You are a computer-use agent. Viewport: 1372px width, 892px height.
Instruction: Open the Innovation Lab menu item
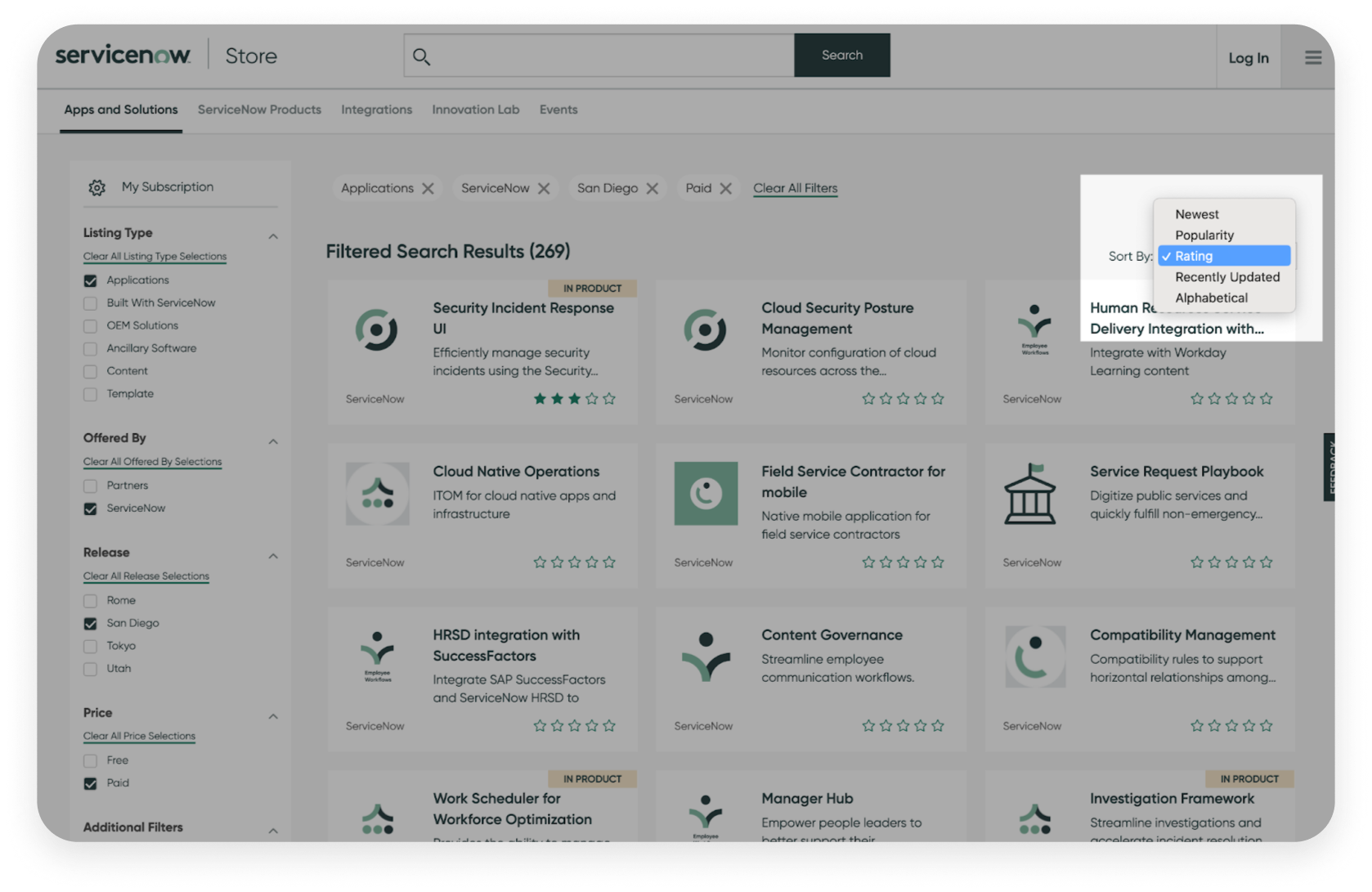475,109
